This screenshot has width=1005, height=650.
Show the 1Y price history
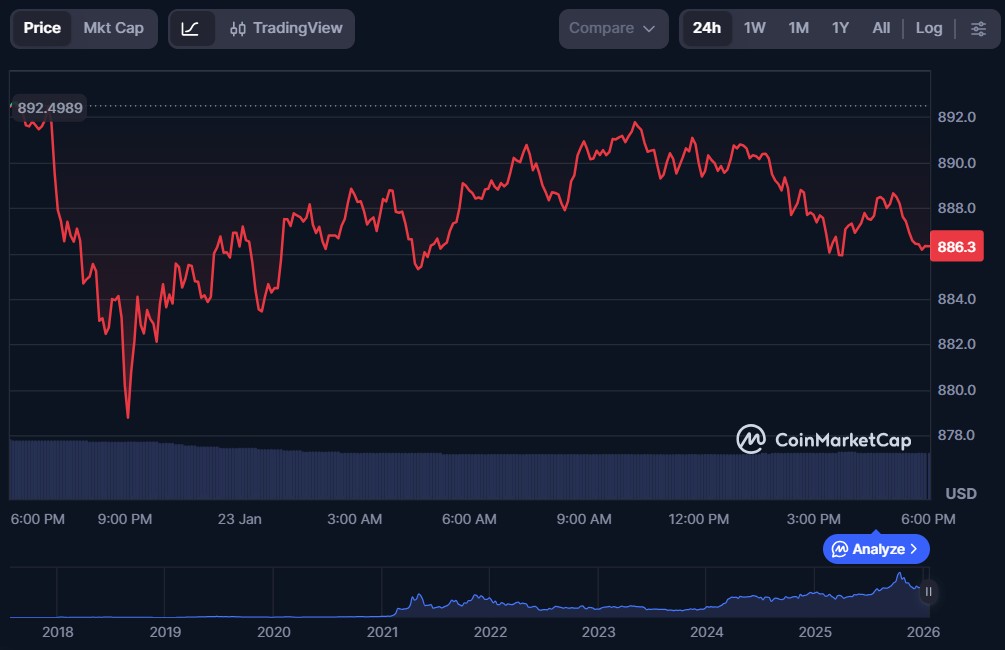point(840,28)
